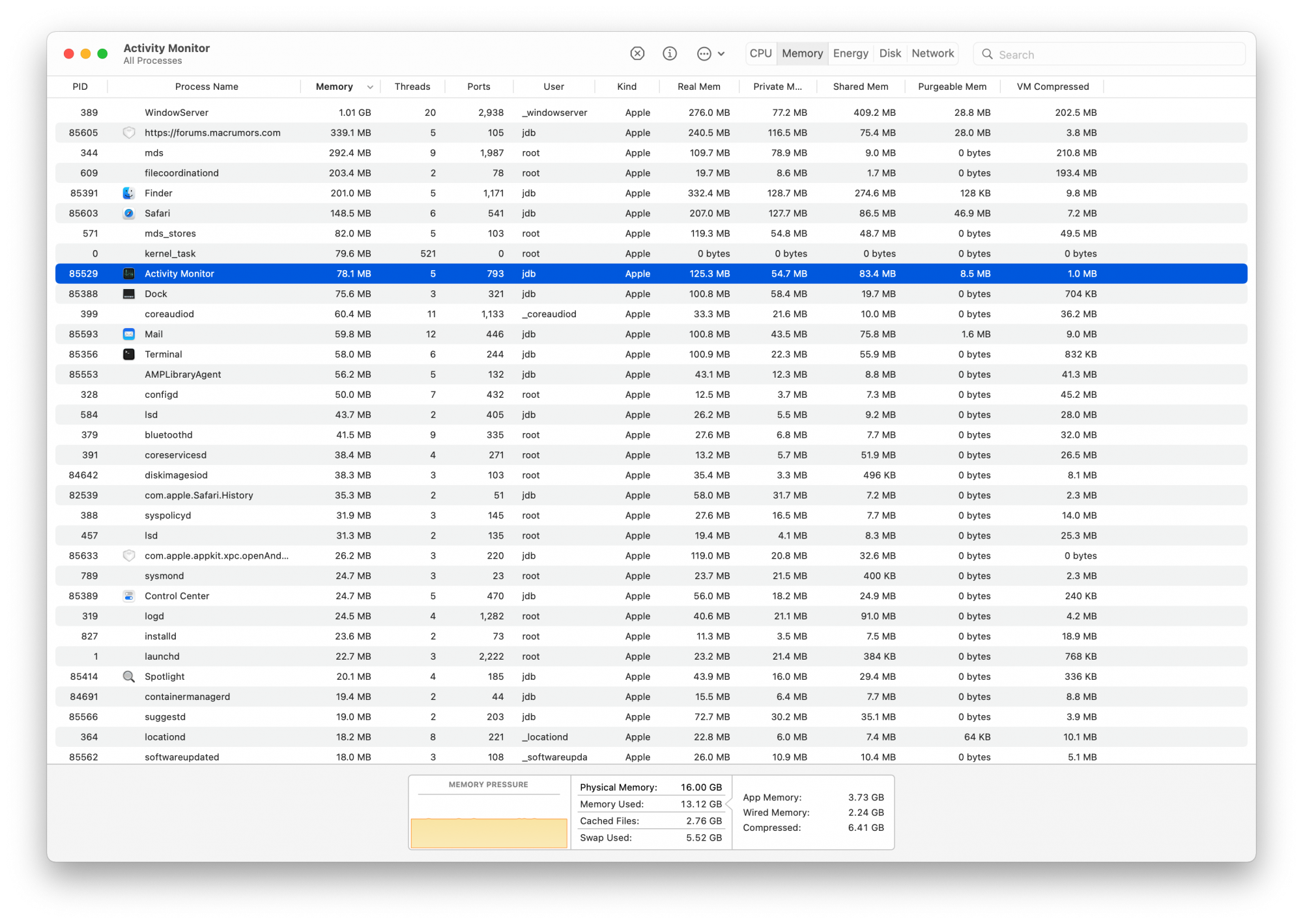Click the Physical Memory 16.00 GB value

pos(701,787)
